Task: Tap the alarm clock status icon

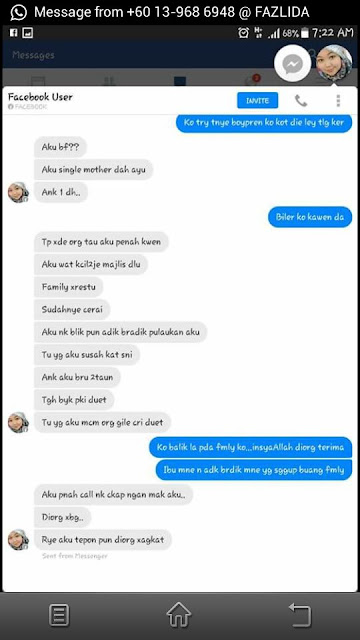Action: pos(244,33)
